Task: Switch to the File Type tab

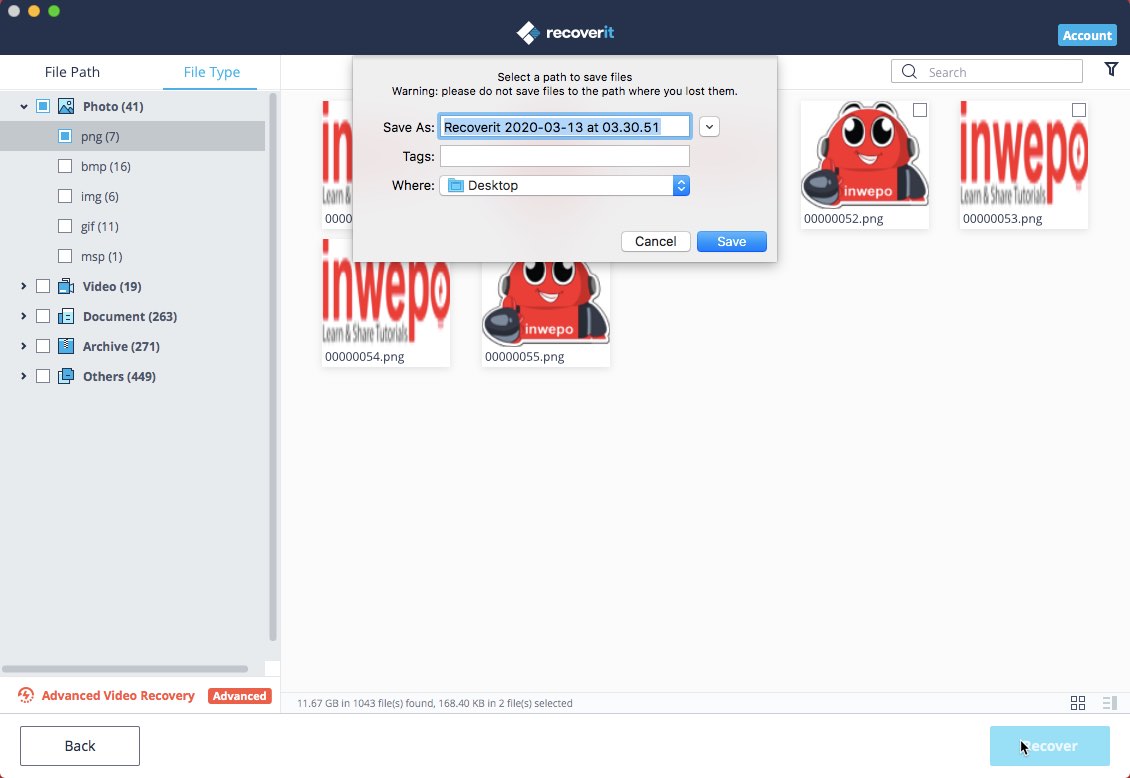Action: (x=211, y=72)
